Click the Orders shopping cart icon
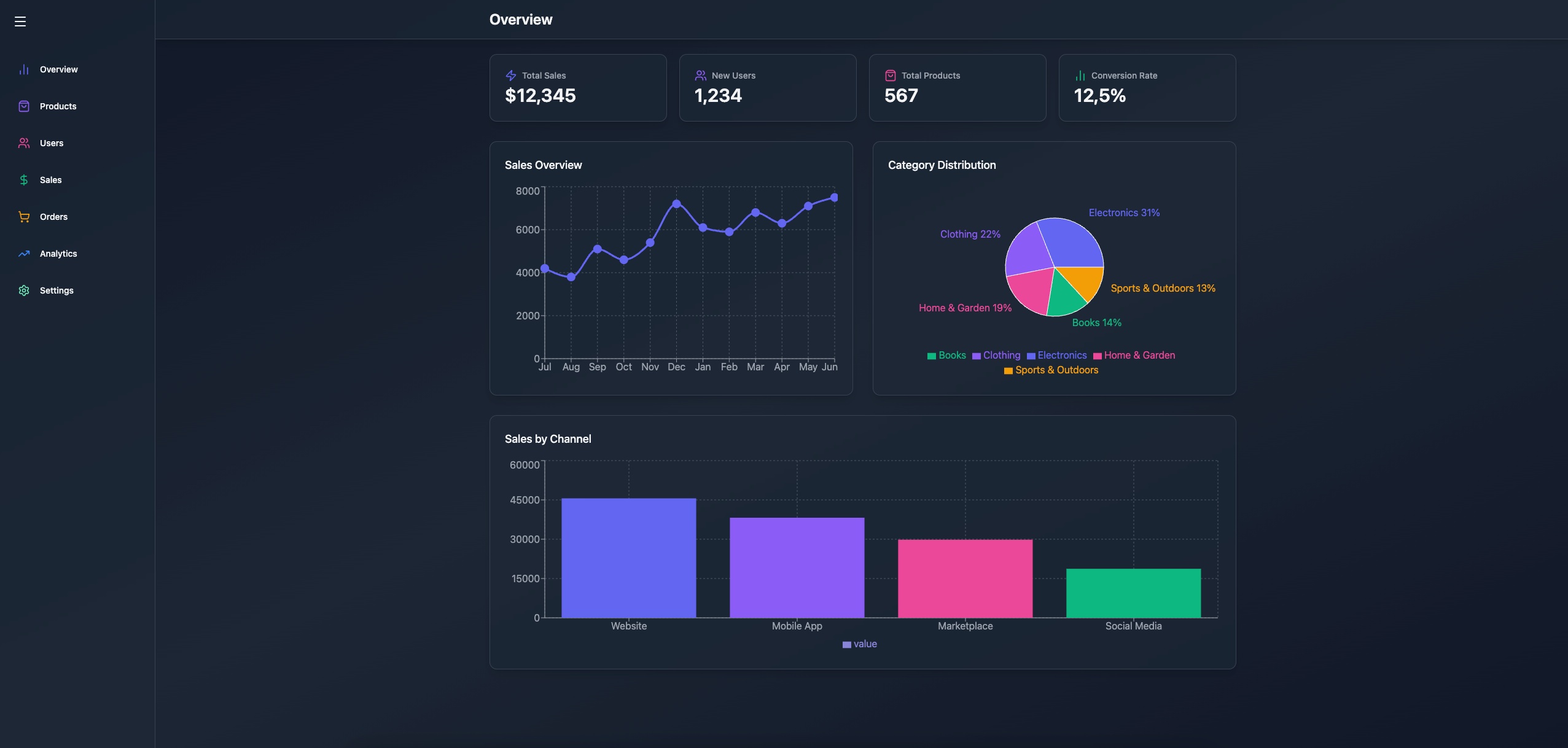The image size is (1568, 748). click(23, 216)
